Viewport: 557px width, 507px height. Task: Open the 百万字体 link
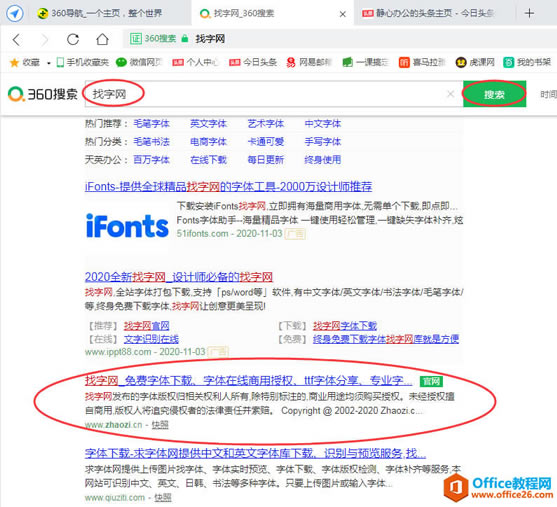click(x=151, y=160)
